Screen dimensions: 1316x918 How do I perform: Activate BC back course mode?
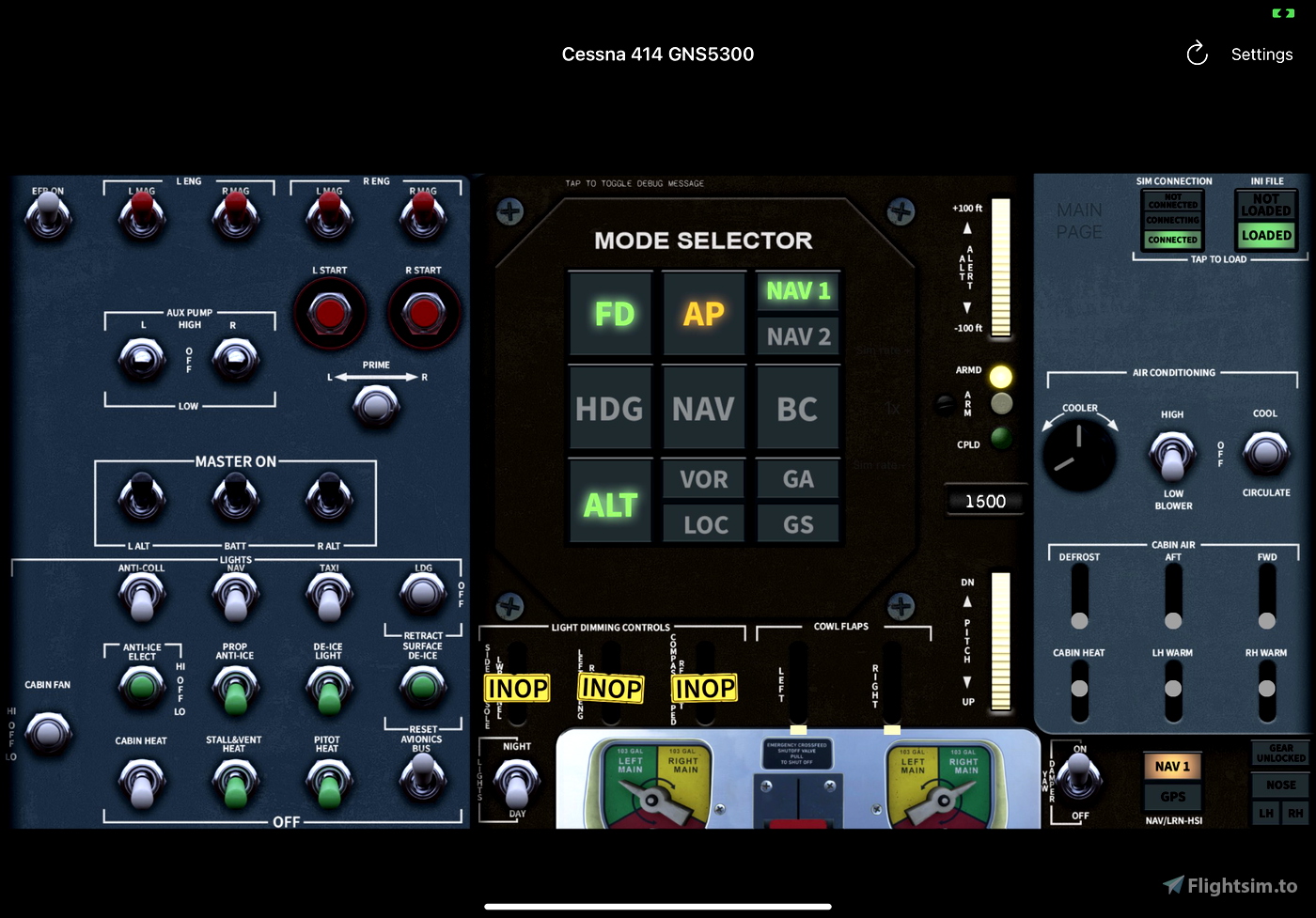[798, 409]
